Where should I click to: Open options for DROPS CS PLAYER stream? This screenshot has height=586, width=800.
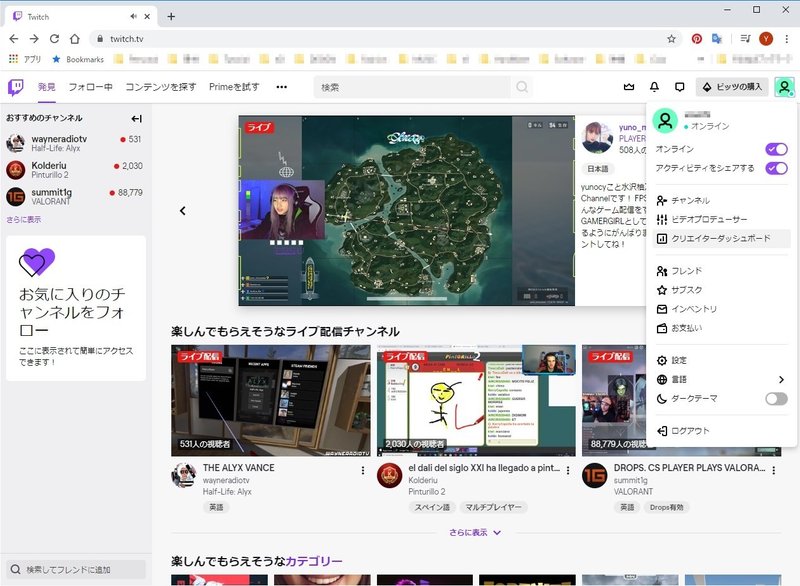coord(774,470)
